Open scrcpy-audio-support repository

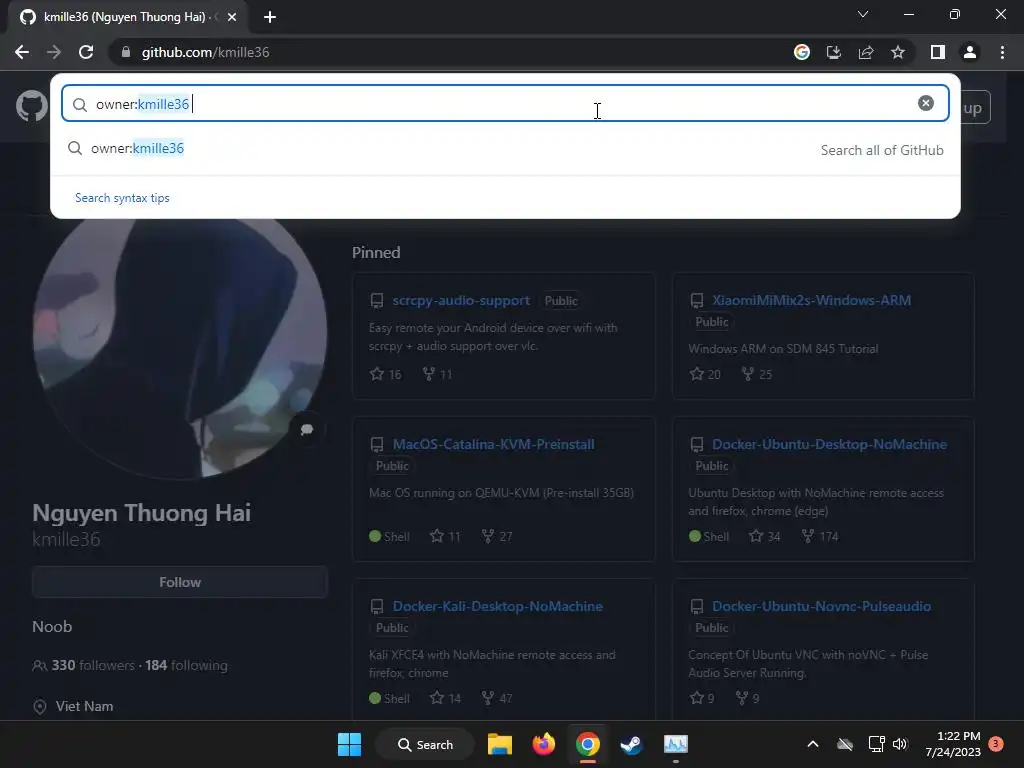click(461, 300)
